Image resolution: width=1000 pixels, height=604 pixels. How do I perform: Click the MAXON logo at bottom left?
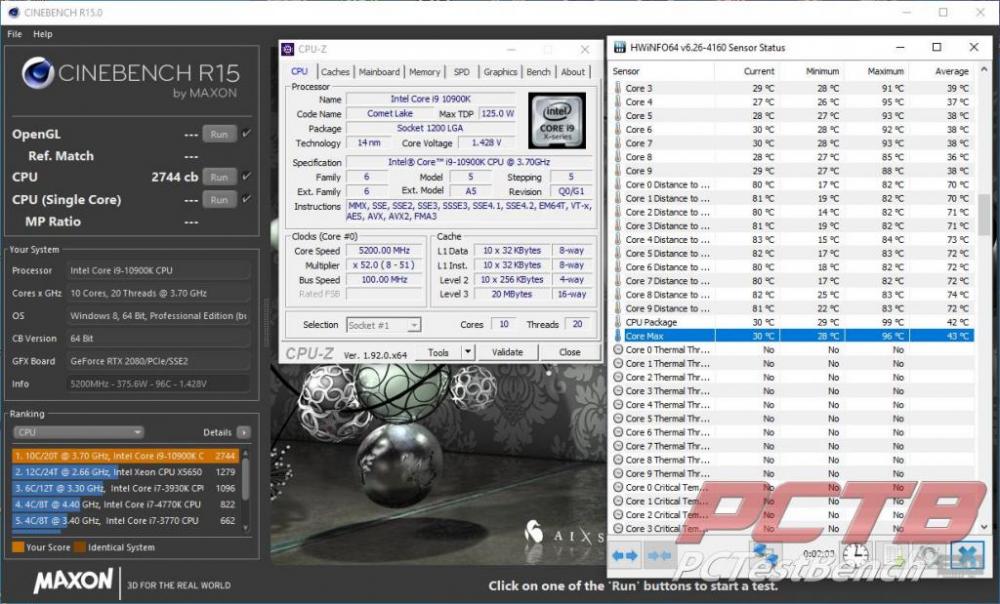pyautogui.click(x=73, y=581)
